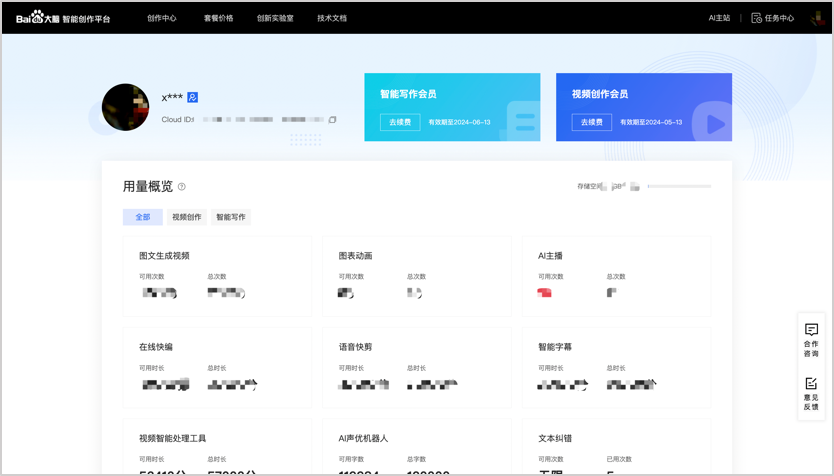Screen dimensions: 834x476
Task: Open 意见反馈 from the side panel
Action: pos(811,394)
